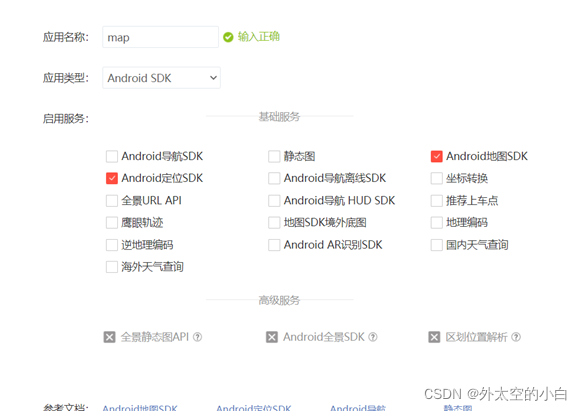The height and width of the screenshot is (411, 582).
Task: Enable the 静态图 checkbox
Action: pyautogui.click(x=274, y=156)
